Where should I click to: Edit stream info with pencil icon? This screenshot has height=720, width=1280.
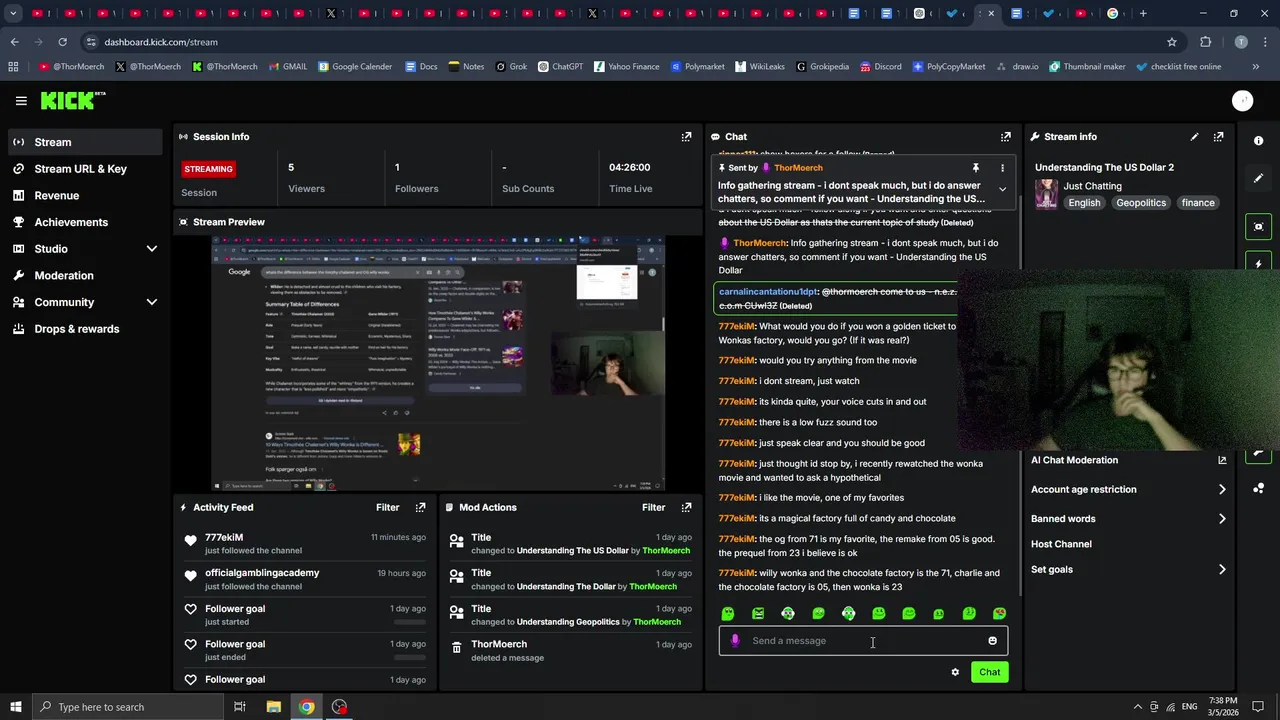click(x=1194, y=137)
